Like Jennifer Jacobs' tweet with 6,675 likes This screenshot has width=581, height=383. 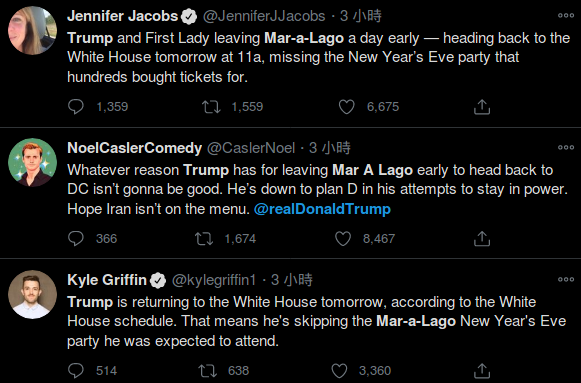[x=346, y=107]
